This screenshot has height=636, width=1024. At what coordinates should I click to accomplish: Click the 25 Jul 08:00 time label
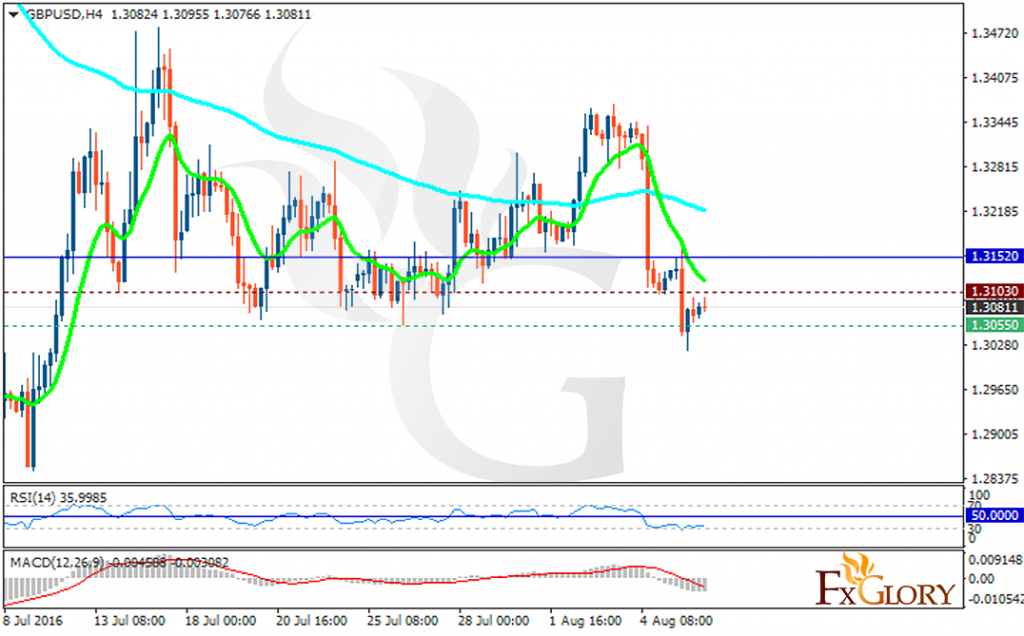(x=402, y=620)
